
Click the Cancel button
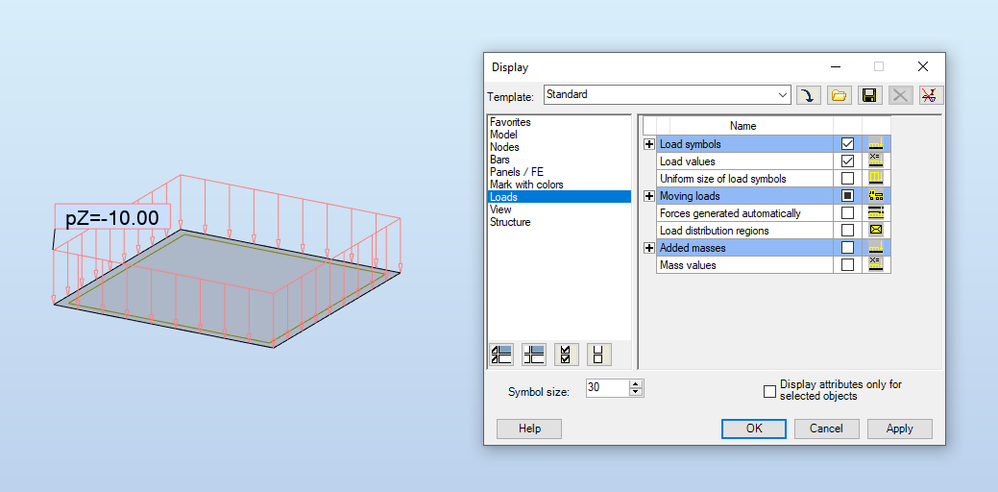pyautogui.click(x=827, y=428)
